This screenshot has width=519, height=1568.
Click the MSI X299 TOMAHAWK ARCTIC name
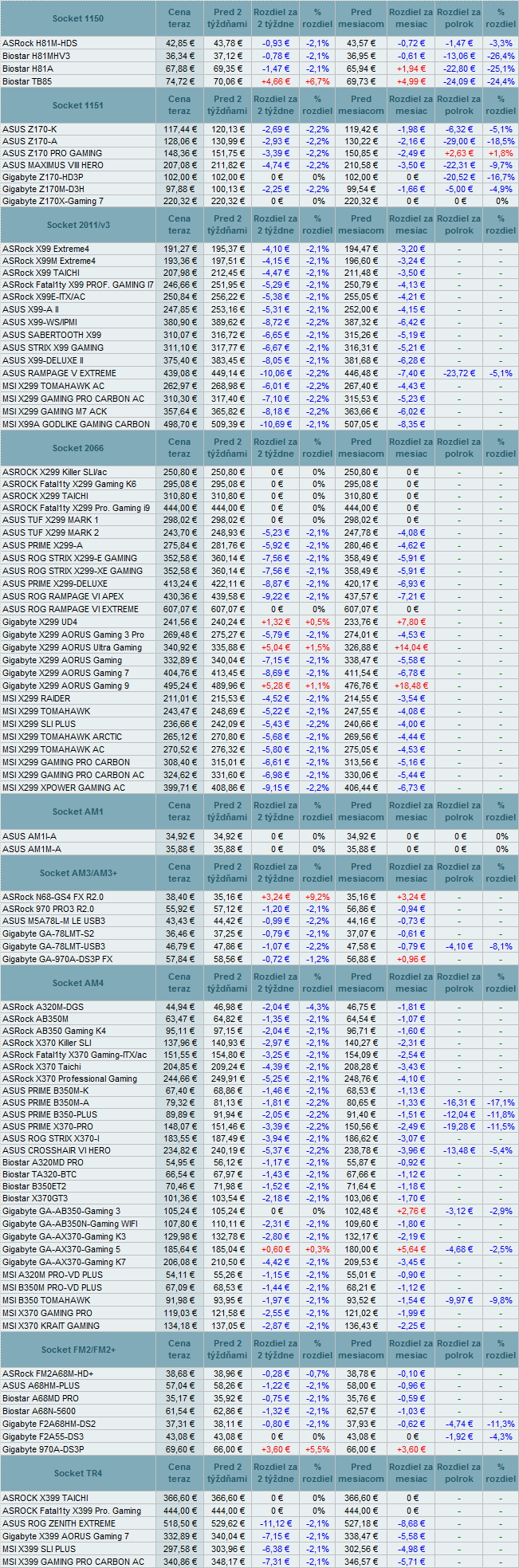(x=62, y=737)
